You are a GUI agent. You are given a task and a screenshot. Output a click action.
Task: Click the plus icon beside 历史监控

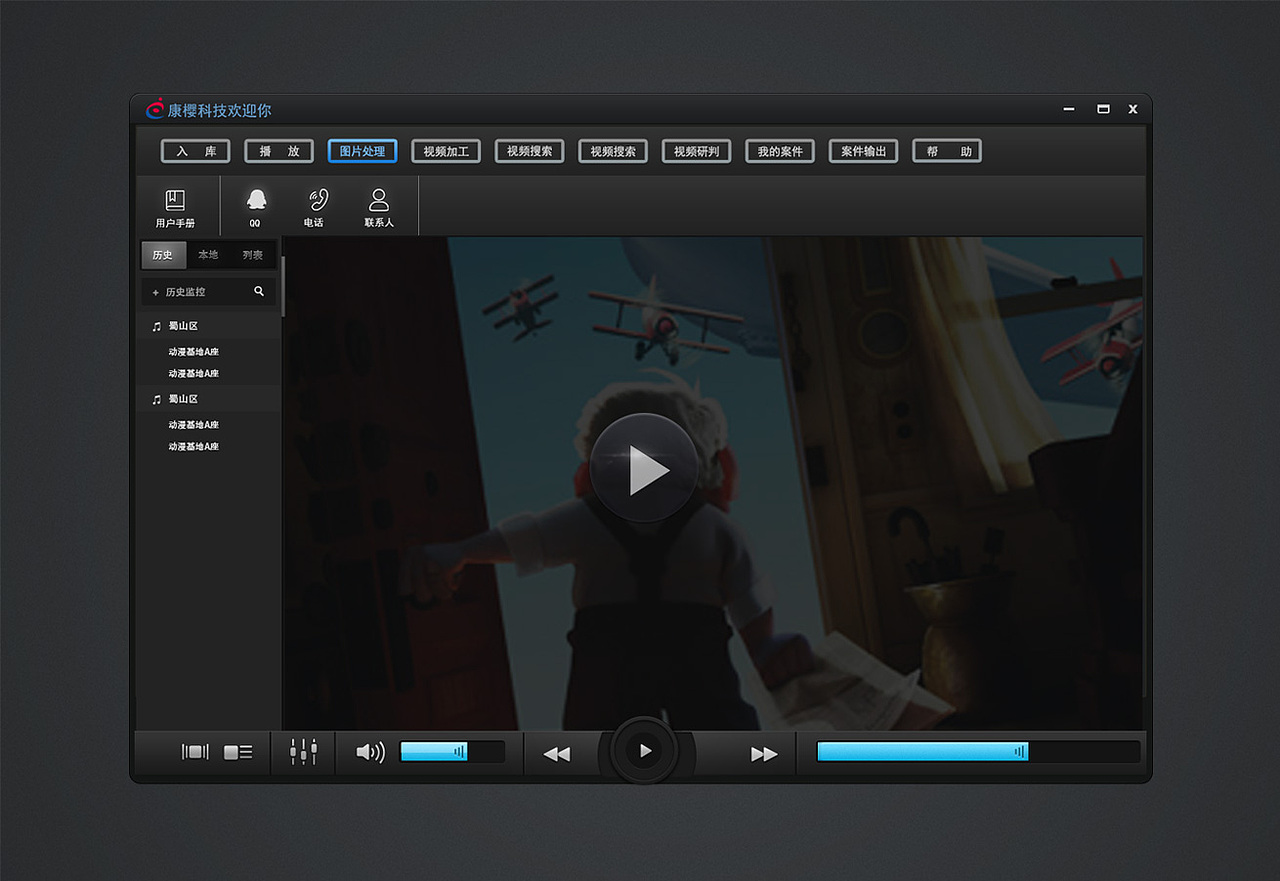point(155,292)
